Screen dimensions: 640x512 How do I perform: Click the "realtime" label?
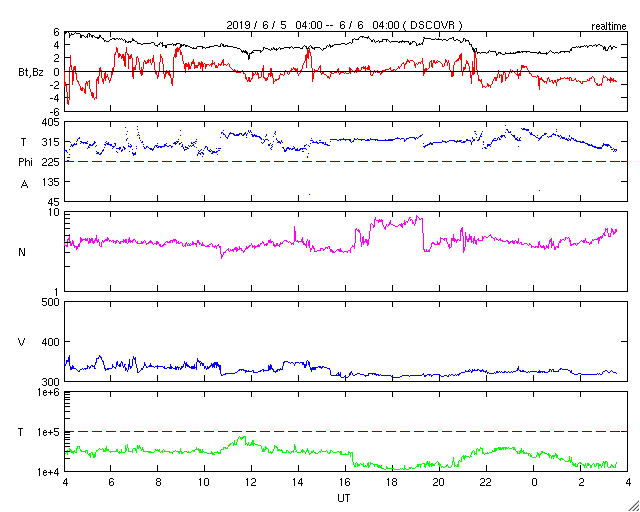point(609,27)
